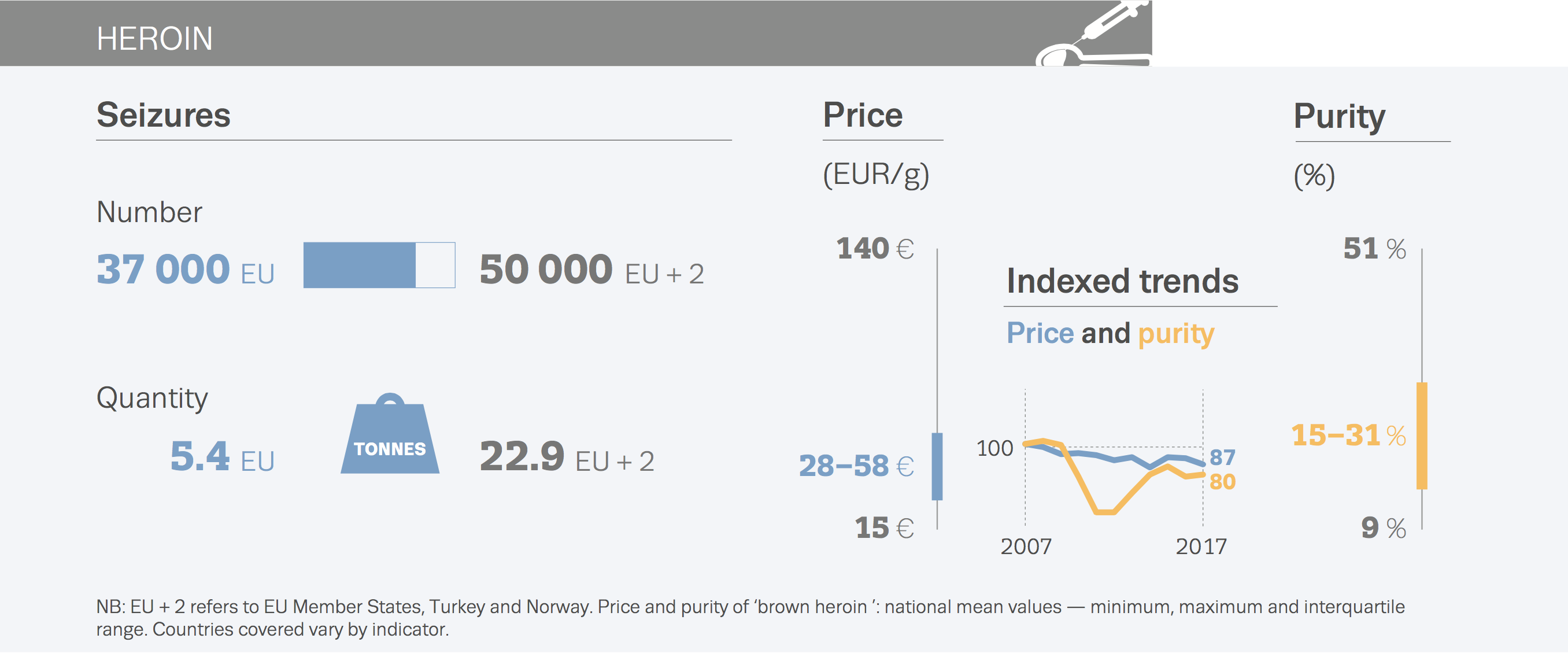Click the blue filled seizures bar
Image resolution: width=1568 pixels, height=653 pixels.
click(359, 265)
